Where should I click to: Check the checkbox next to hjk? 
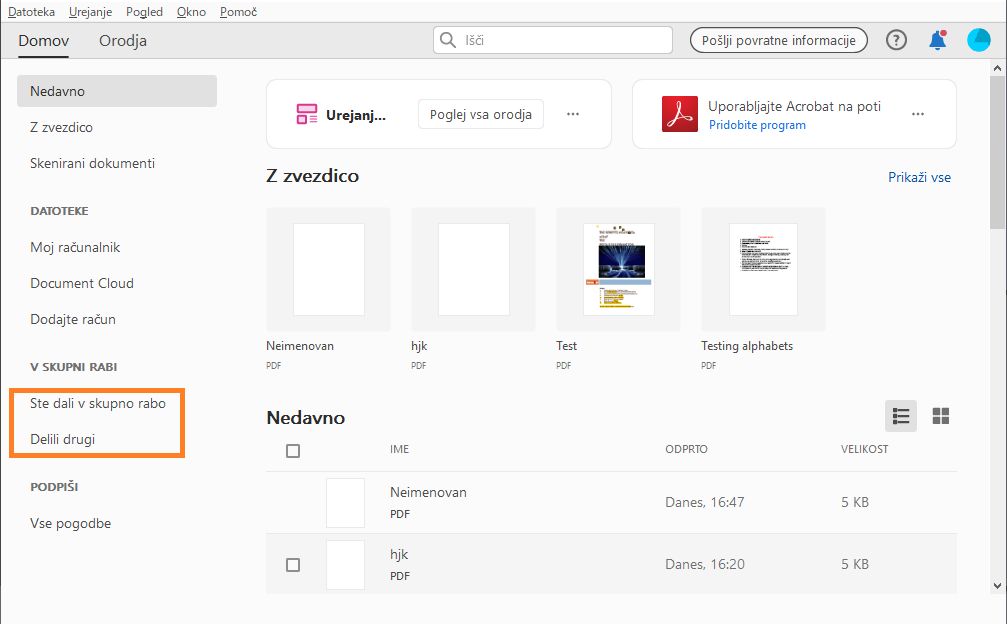tap(293, 564)
